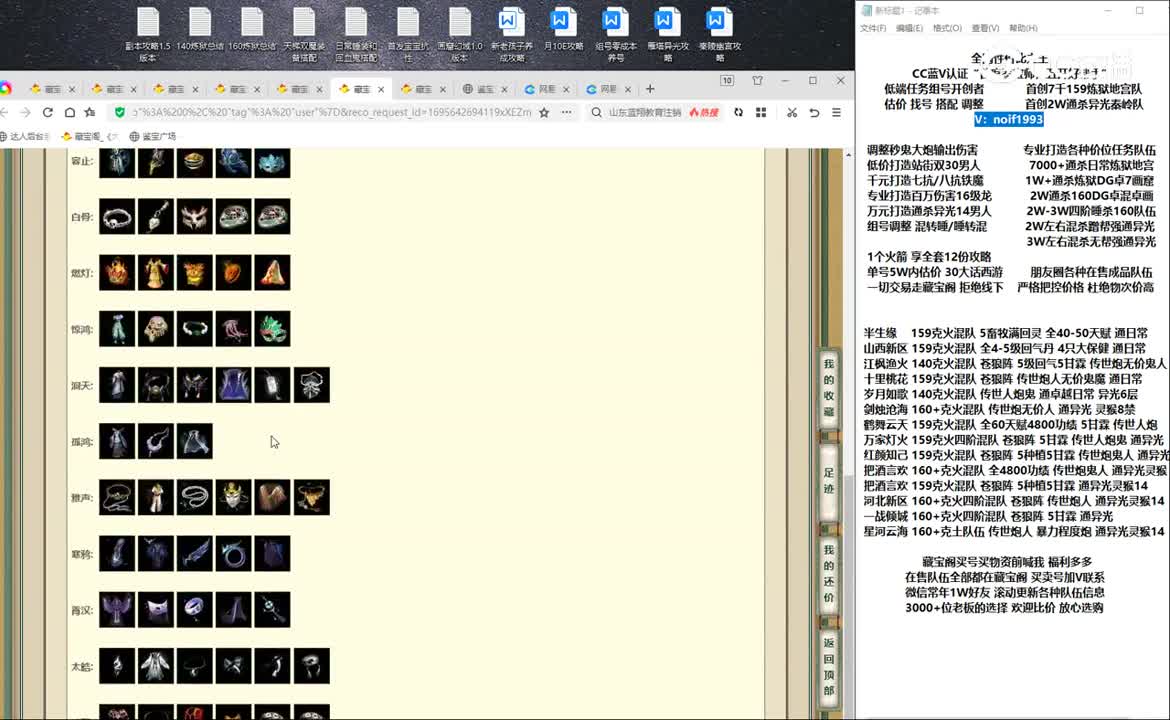Open the browser hamburger main menu
Screen dimensions: 1170x720
pos(836,113)
